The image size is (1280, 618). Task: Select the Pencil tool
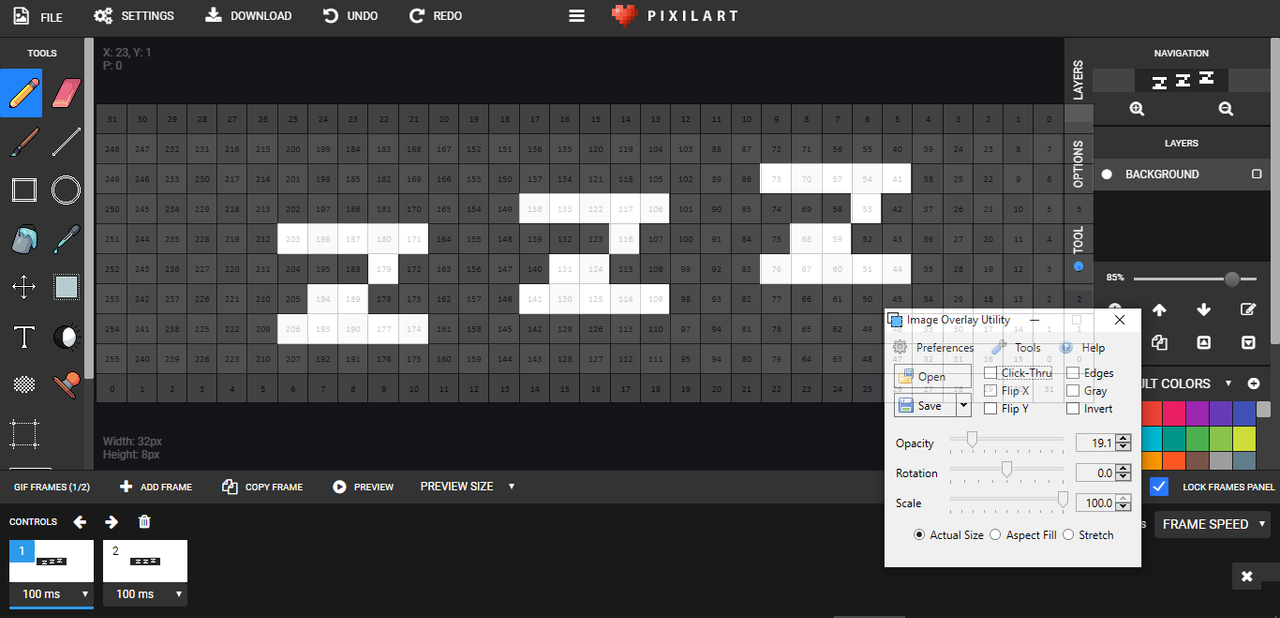coord(23,93)
